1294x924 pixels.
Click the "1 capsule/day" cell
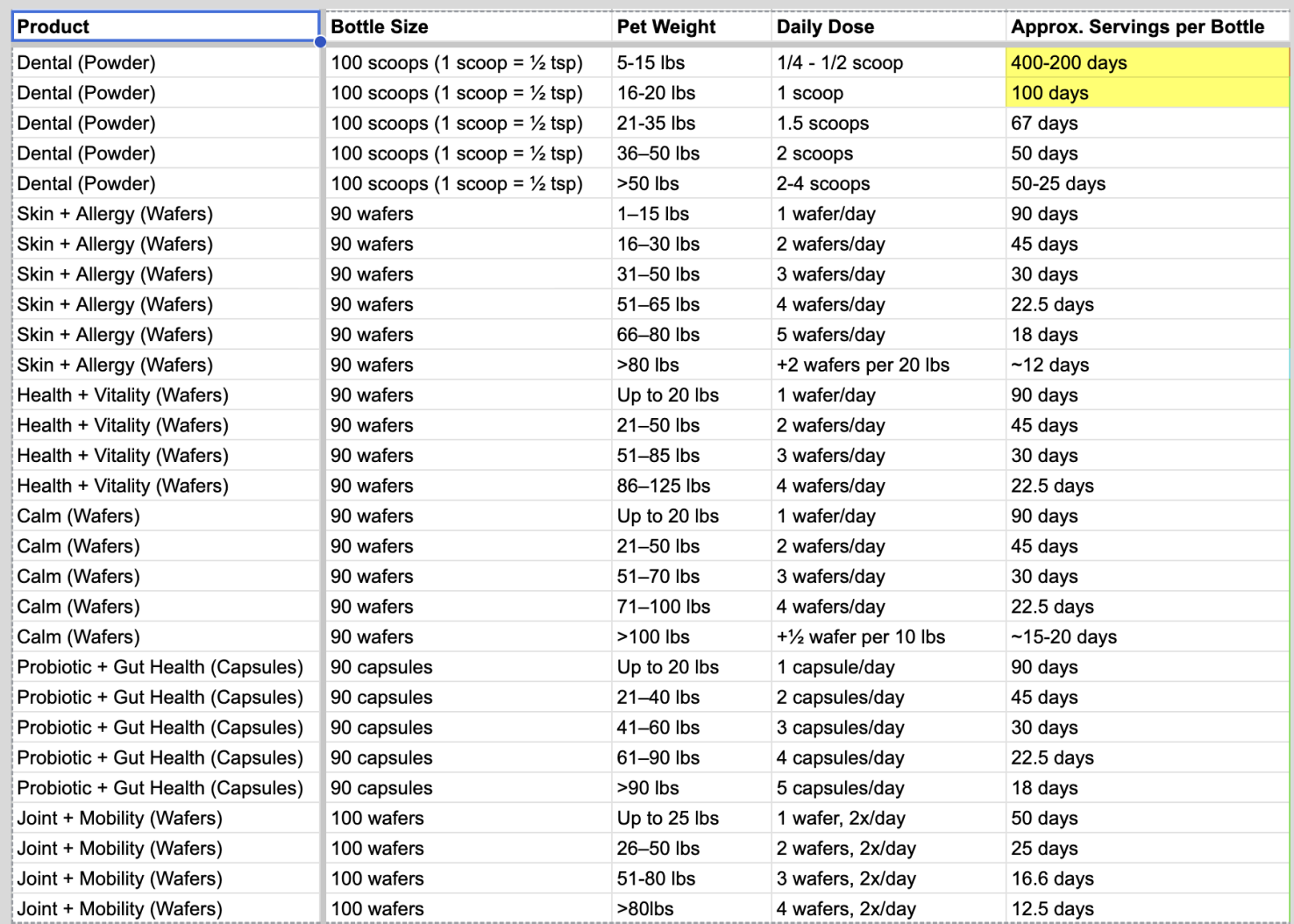(x=888, y=667)
